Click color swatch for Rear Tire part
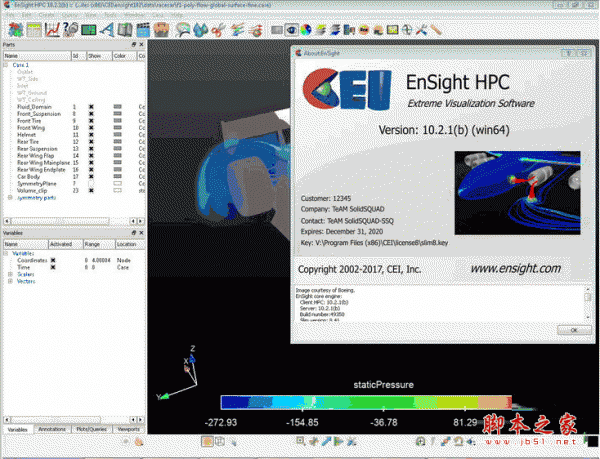The height and width of the screenshot is (459, 600). (117, 142)
